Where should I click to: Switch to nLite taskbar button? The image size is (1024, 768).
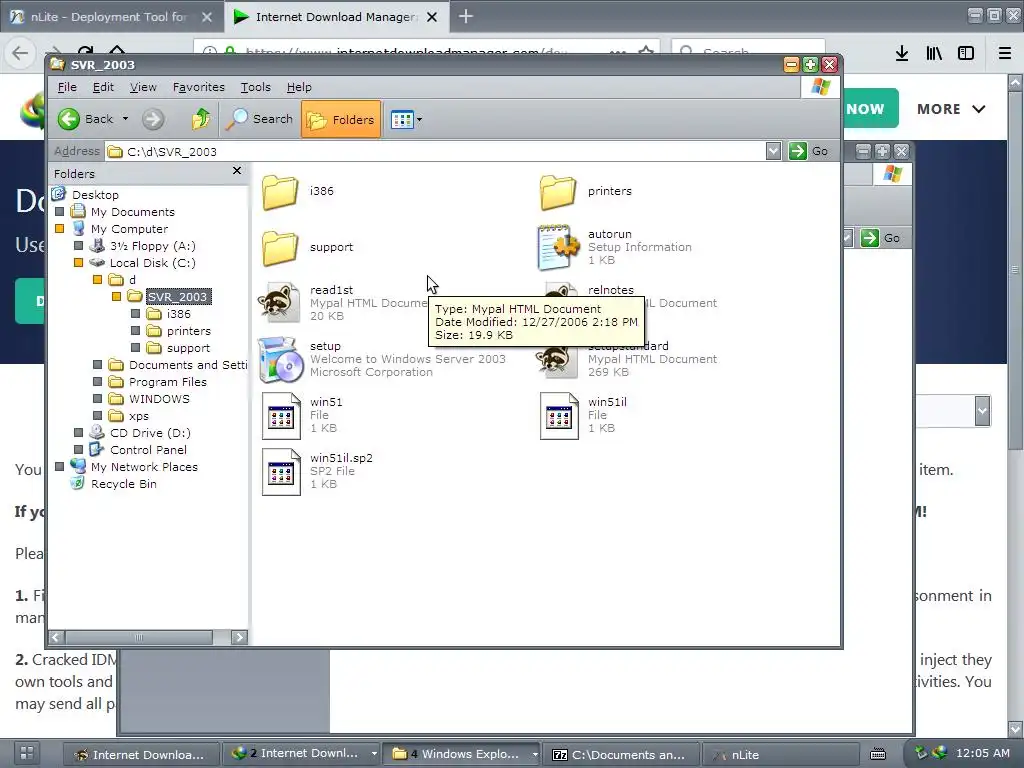tap(781, 755)
